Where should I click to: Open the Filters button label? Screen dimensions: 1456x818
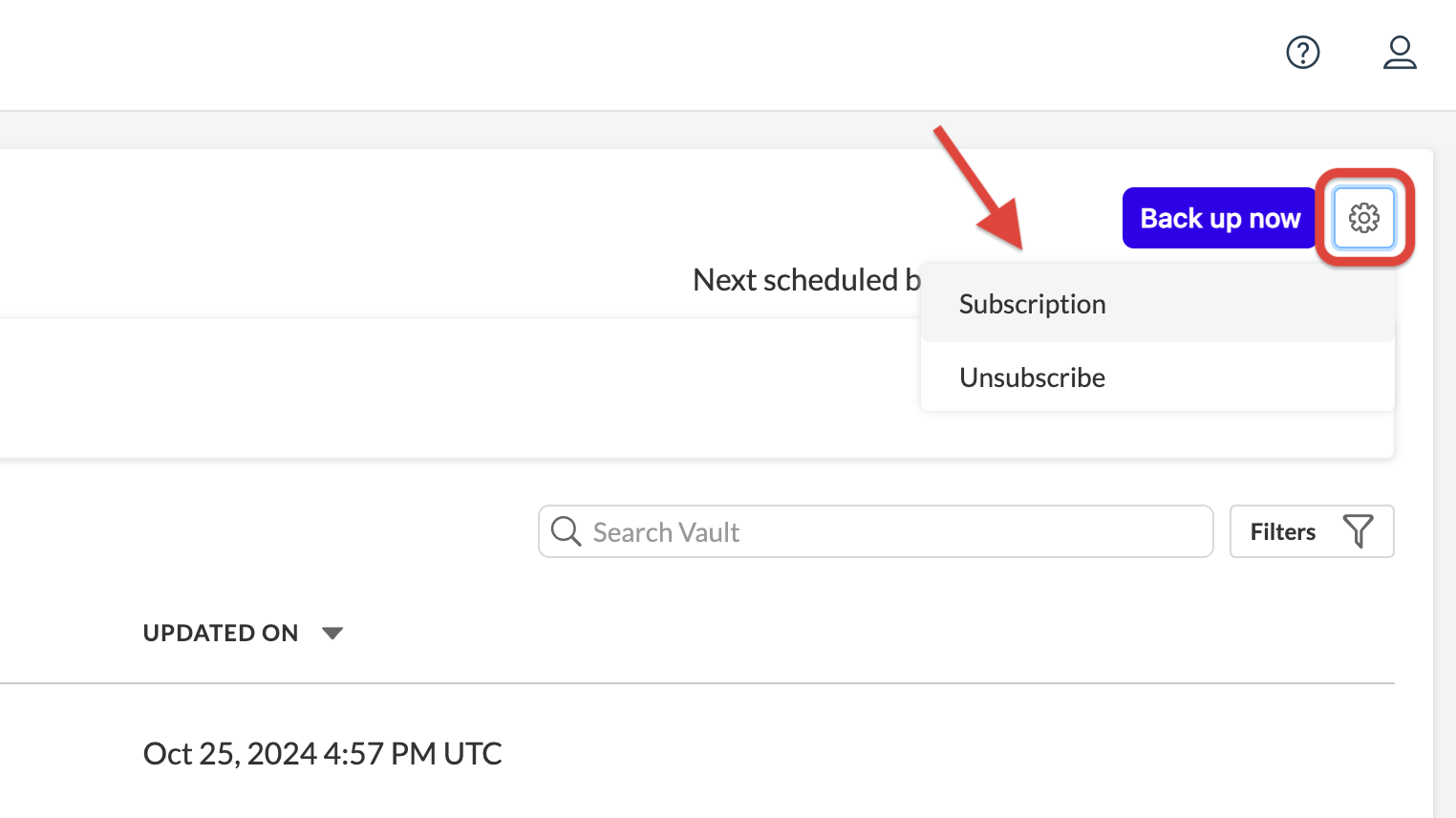pos(1283,531)
